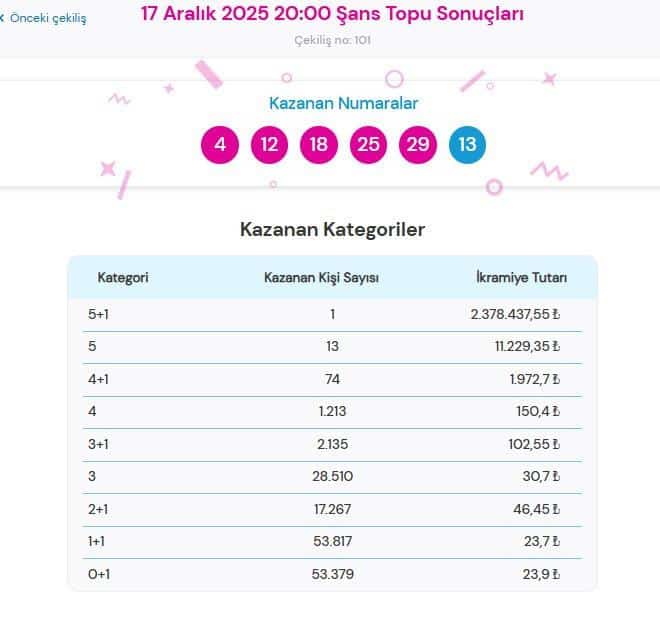Click the Önceki çekiliş link

tap(48, 18)
